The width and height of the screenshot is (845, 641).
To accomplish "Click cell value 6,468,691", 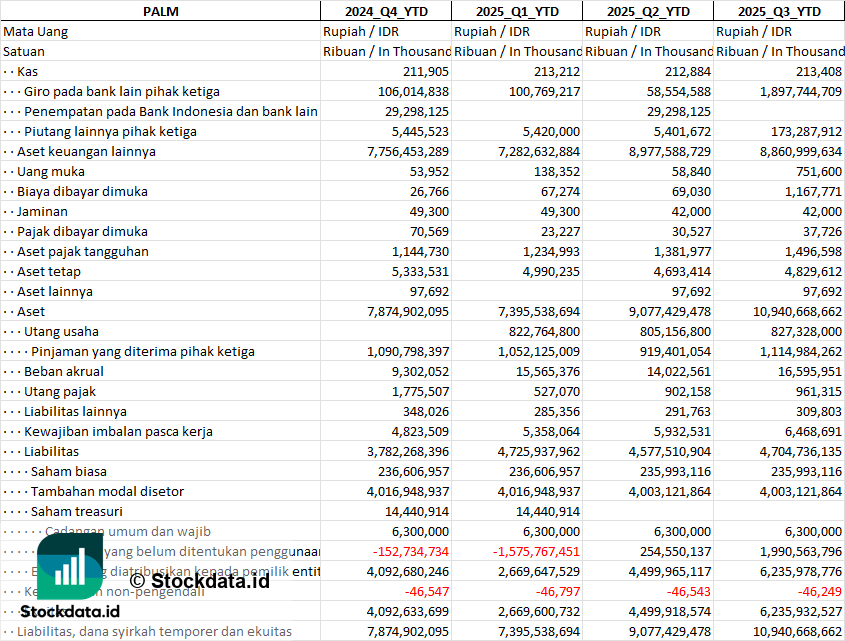I will point(813,431).
